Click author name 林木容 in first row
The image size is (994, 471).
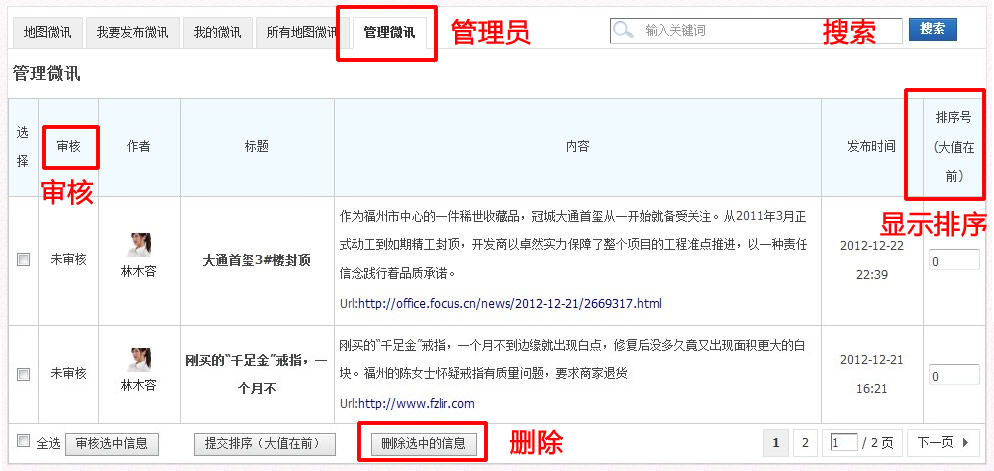pos(139,271)
